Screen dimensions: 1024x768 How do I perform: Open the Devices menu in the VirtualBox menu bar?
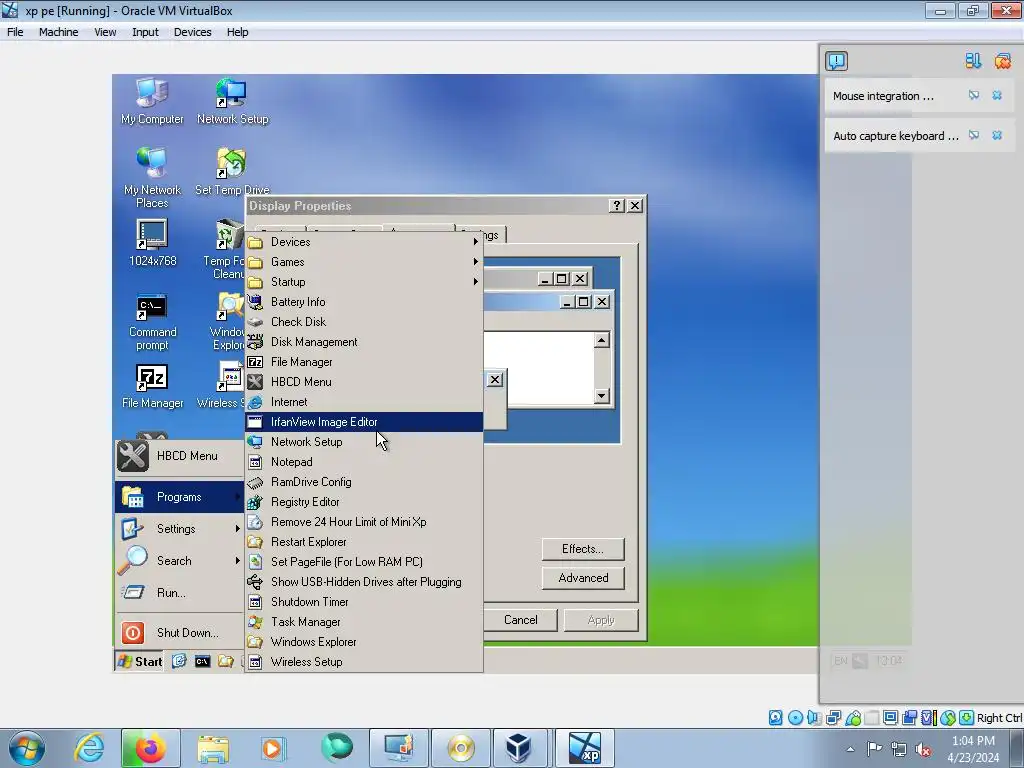point(192,32)
